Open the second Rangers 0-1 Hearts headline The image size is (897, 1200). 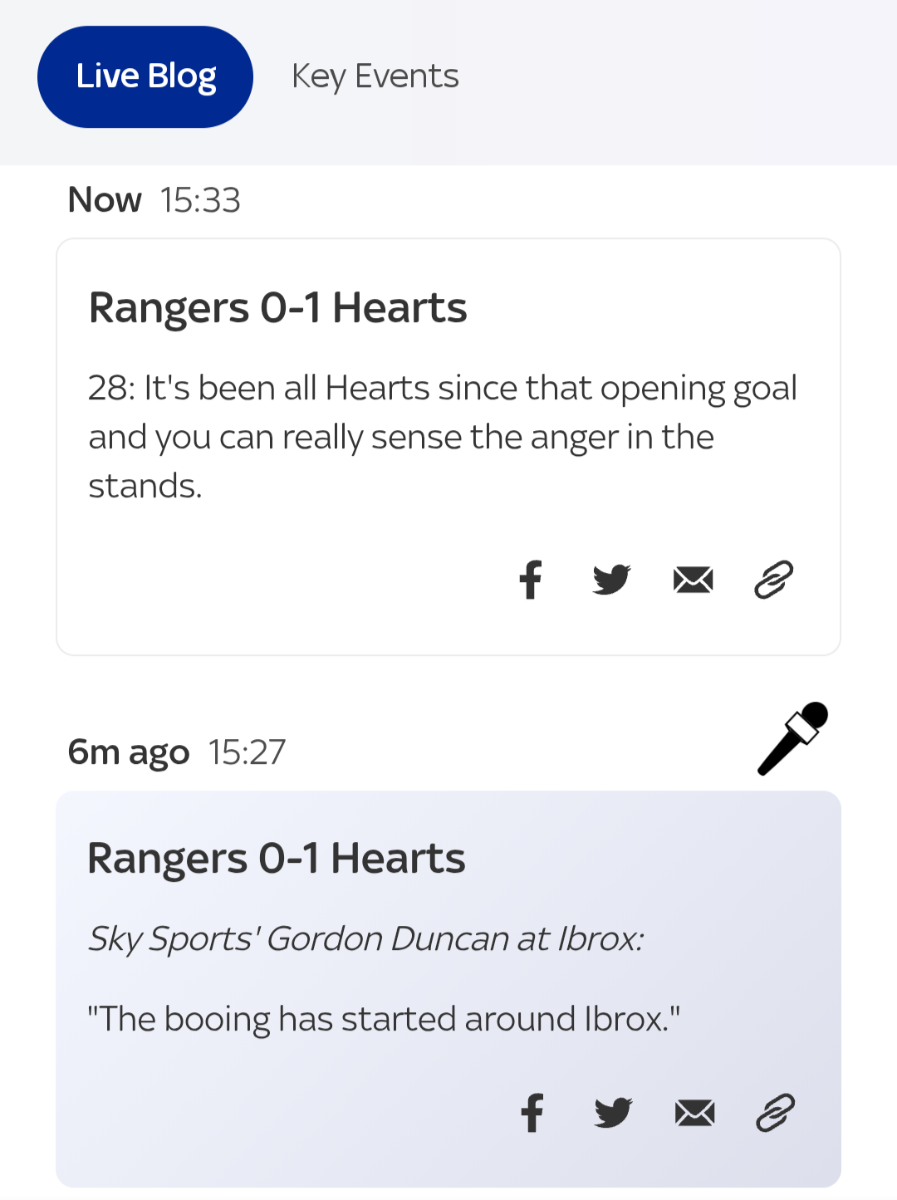(x=277, y=859)
